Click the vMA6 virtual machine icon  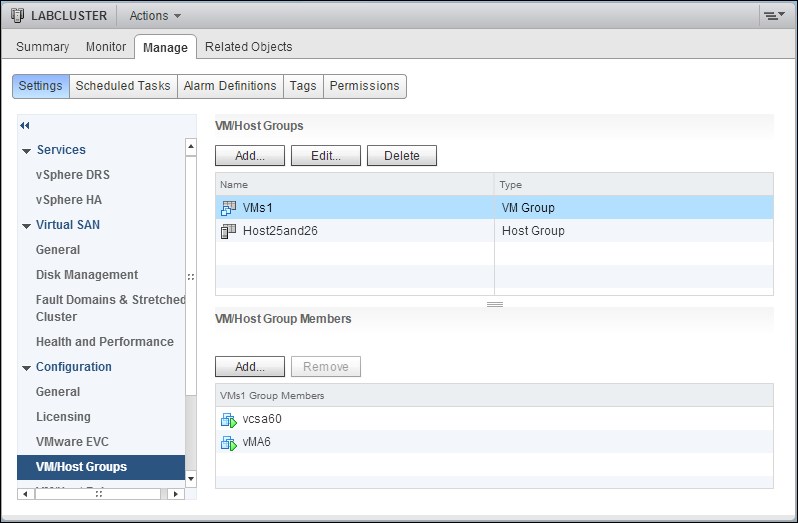tap(229, 443)
